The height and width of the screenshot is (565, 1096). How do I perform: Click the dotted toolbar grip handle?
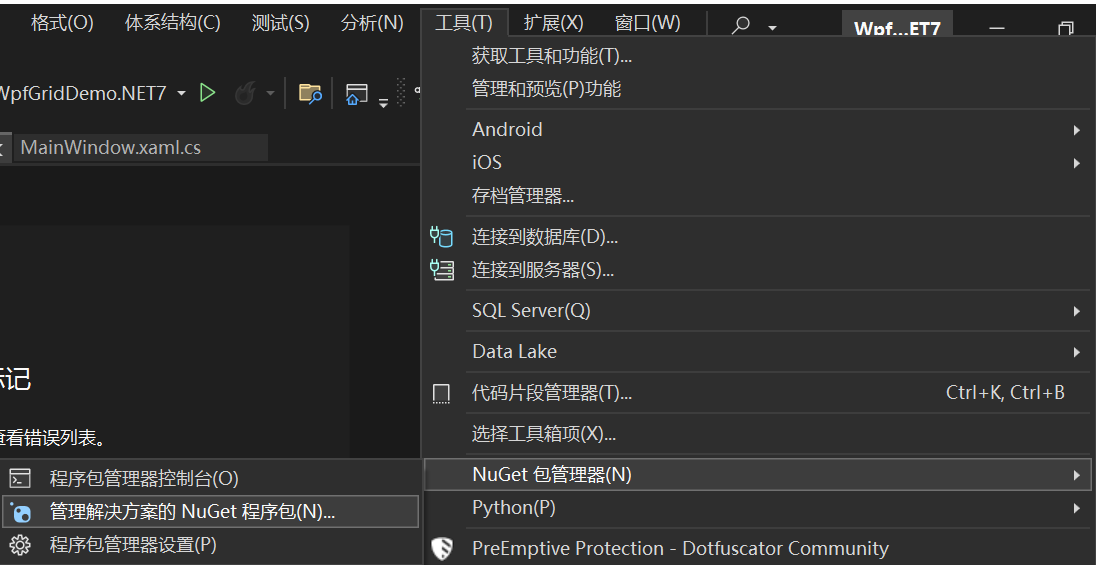click(401, 92)
